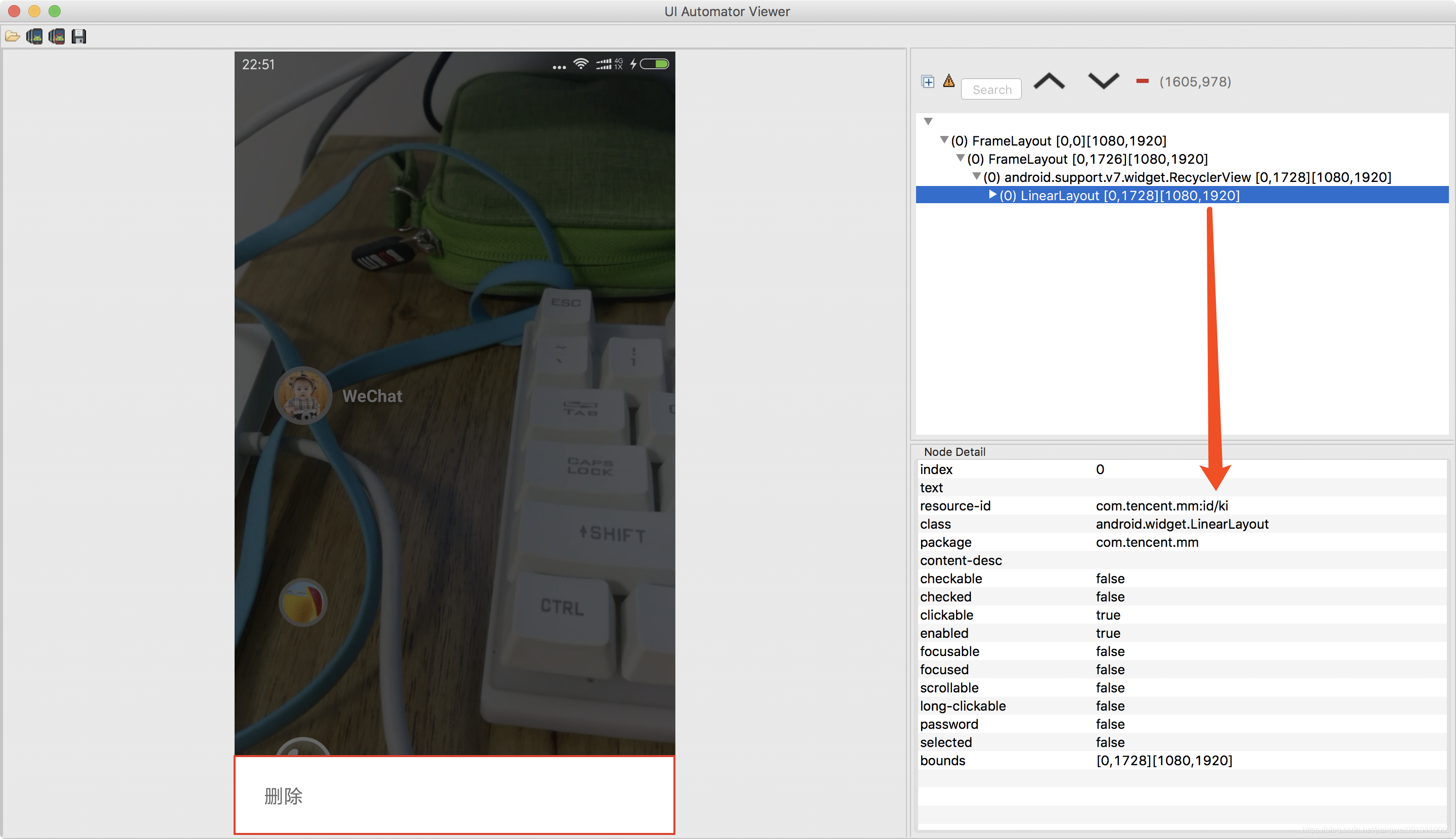
Task: Select resource-id value com.tencent.mm:id/ki
Action: 1161,506
